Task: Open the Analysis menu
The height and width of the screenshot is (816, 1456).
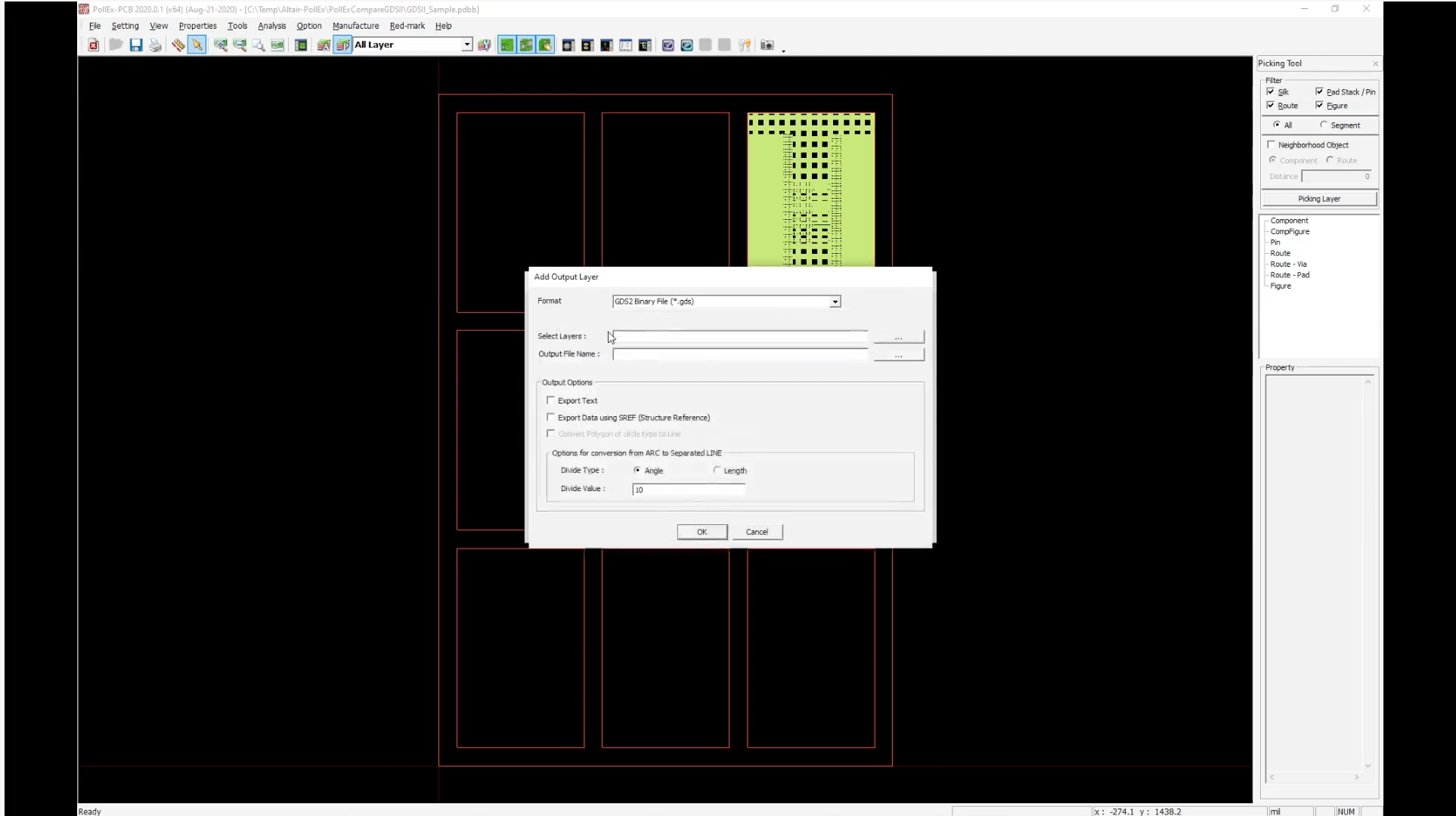Action: click(271, 26)
